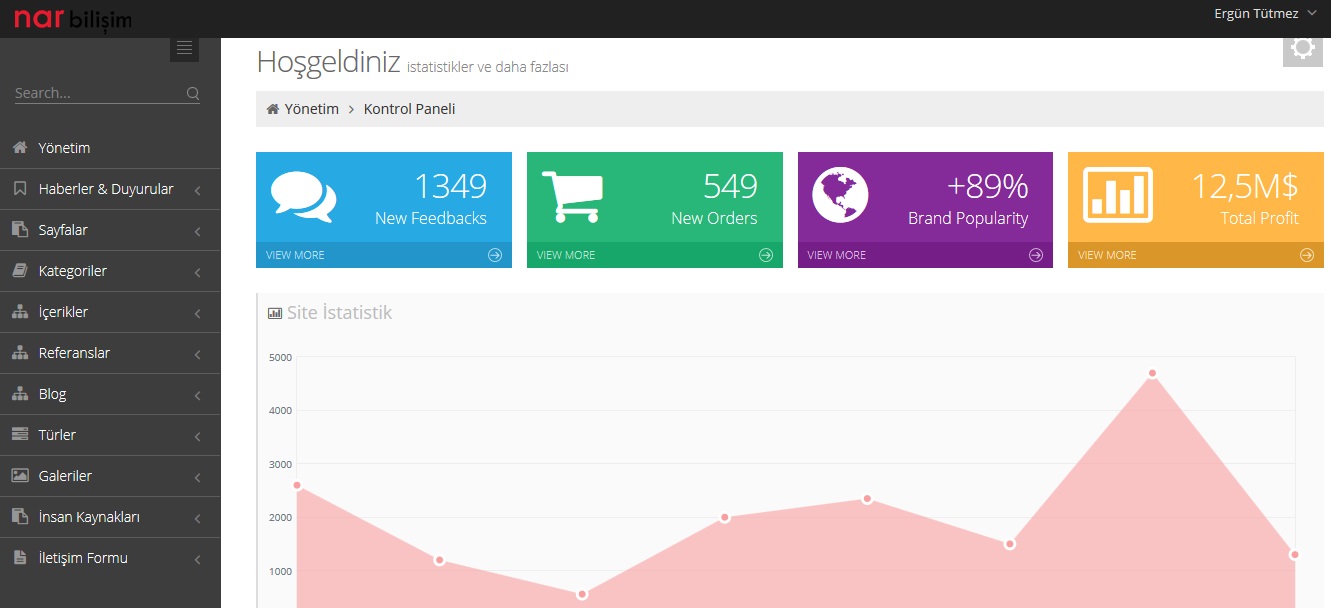Click the home icon in breadcrumb
The height and width of the screenshot is (608, 1331).
pos(272,109)
